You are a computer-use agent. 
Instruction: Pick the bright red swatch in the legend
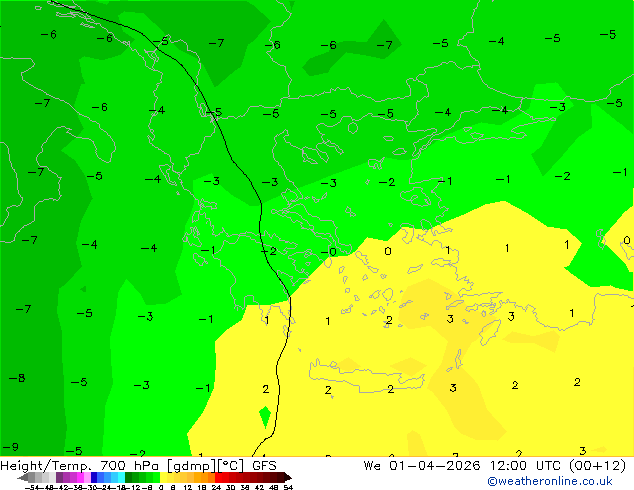click(x=218, y=477)
